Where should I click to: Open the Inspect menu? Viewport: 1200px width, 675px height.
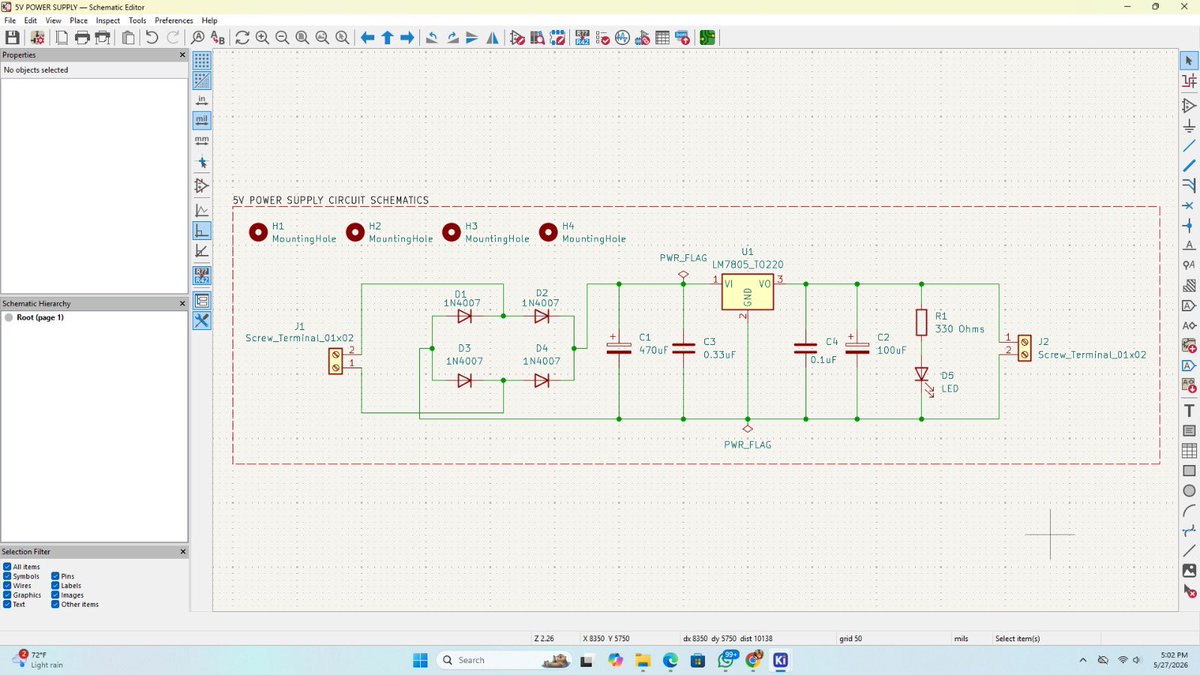click(x=108, y=20)
